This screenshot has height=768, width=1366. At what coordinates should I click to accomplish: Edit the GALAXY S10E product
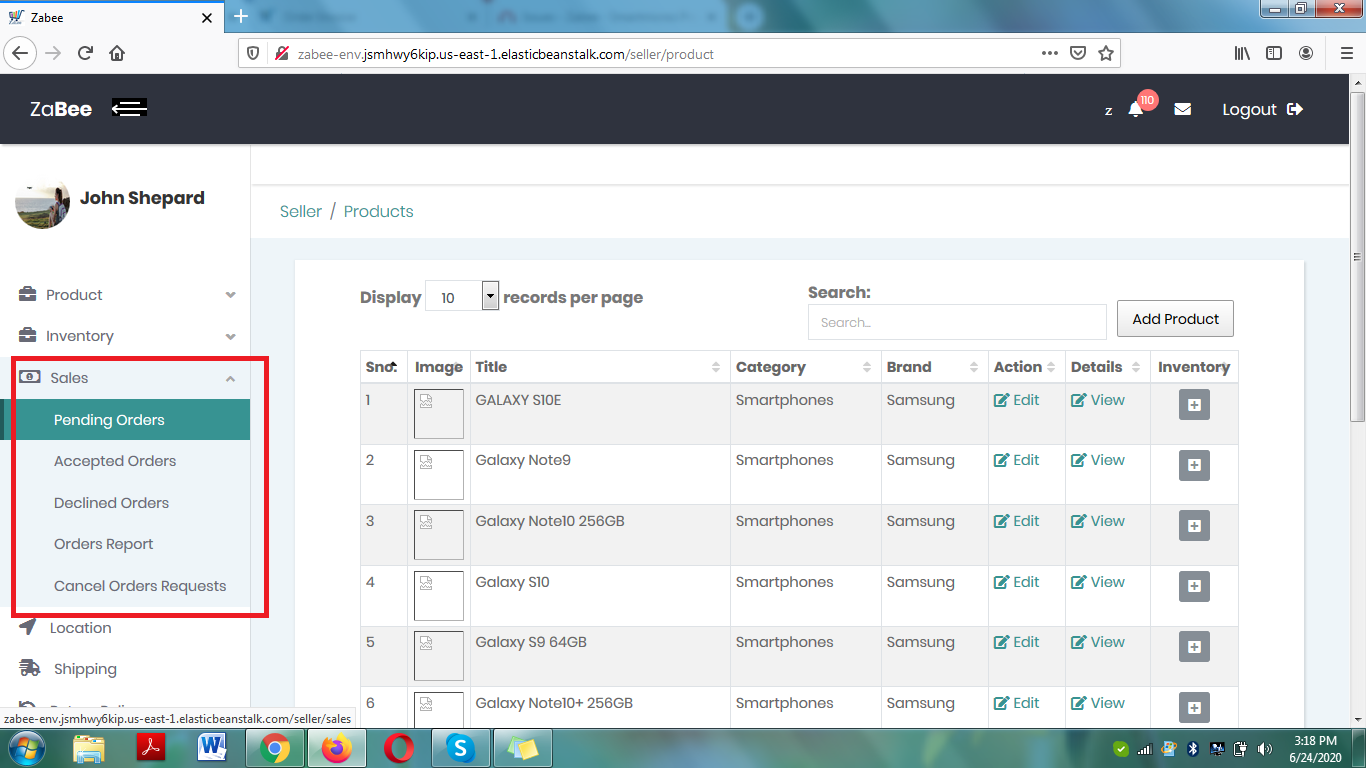(1016, 400)
